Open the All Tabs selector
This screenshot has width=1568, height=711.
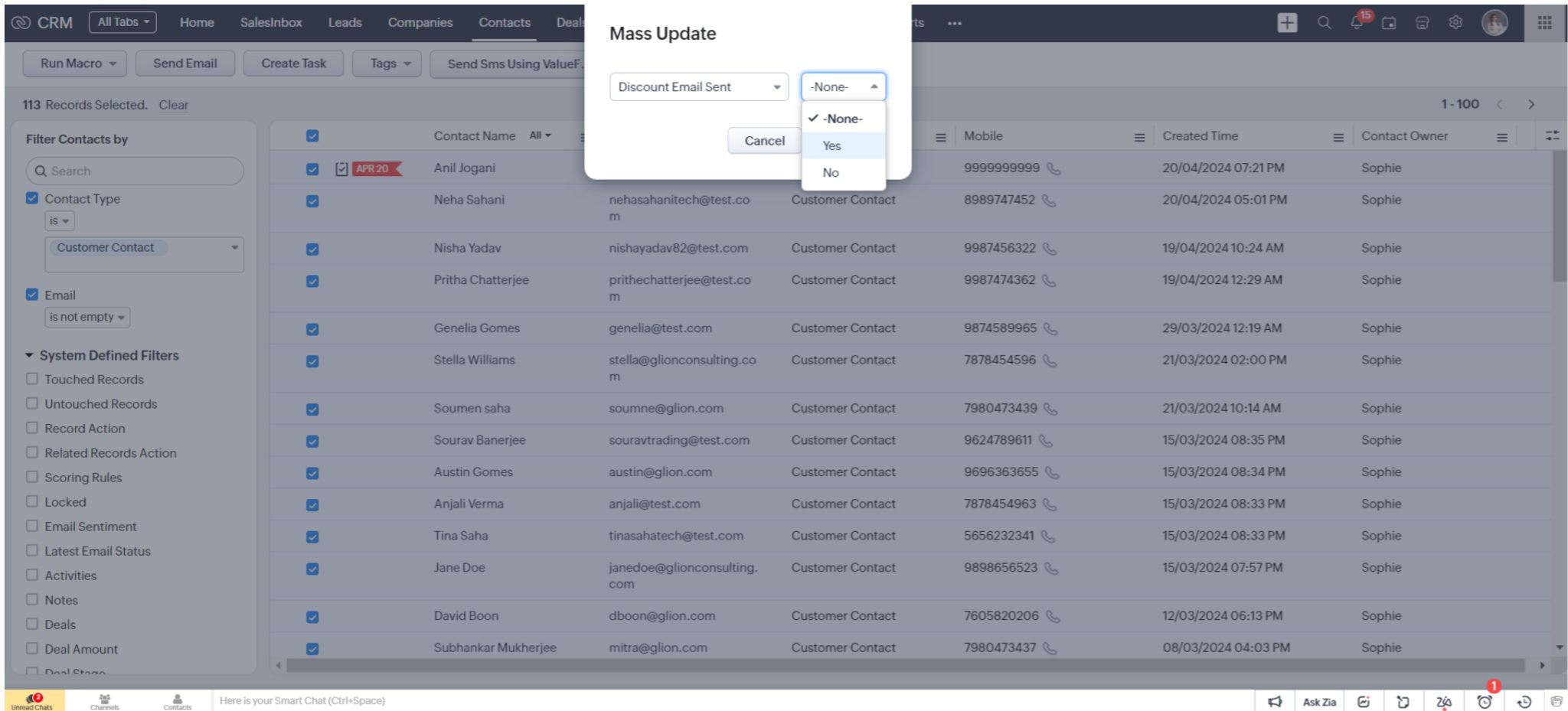[122, 21]
